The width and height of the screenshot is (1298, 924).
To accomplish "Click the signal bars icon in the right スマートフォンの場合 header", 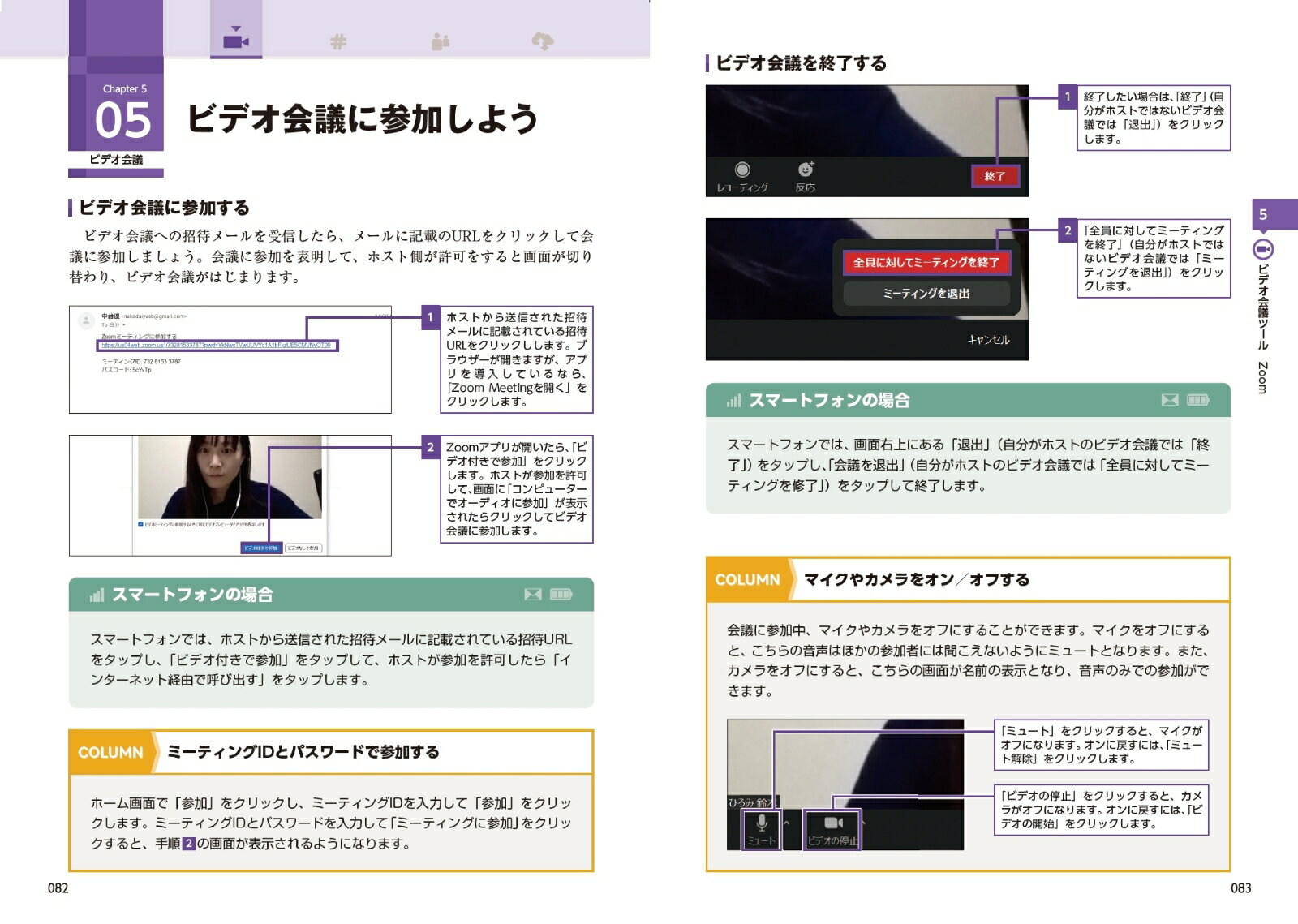I will 734,400.
